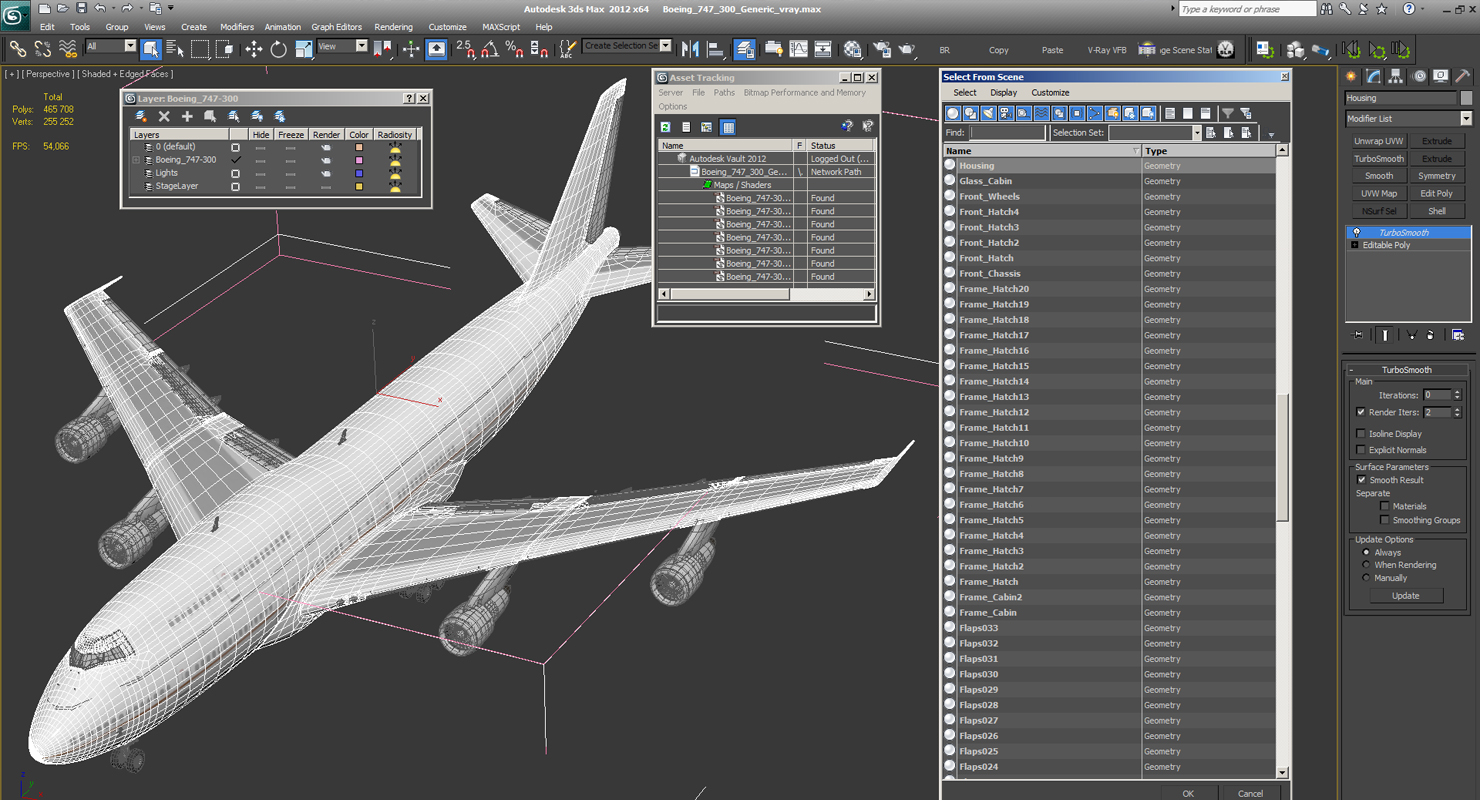This screenshot has width=1480, height=800.
Task: Select When Rendering update option
Action: [x=1366, y=565]
